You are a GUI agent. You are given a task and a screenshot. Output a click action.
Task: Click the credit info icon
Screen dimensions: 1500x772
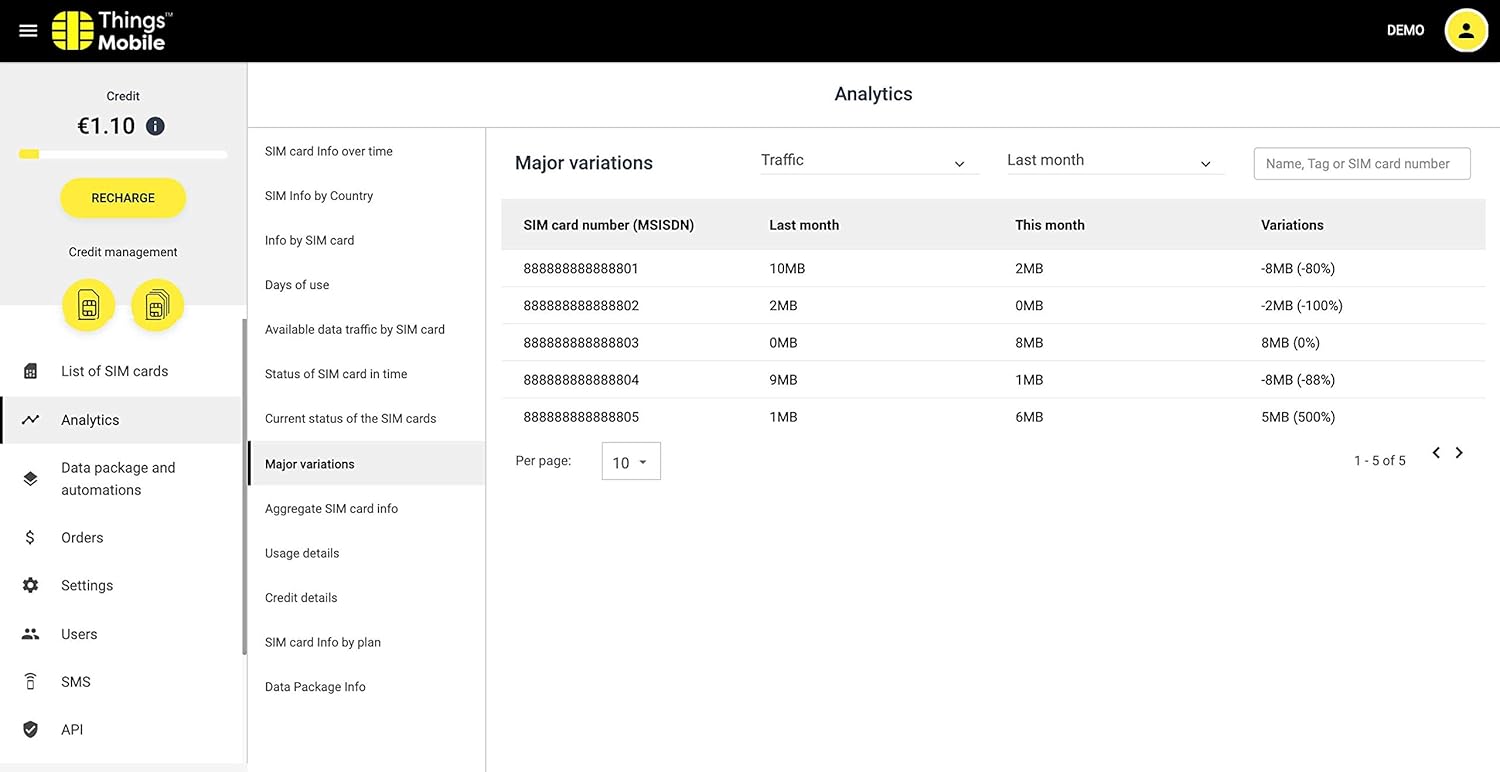click(155, 126)
